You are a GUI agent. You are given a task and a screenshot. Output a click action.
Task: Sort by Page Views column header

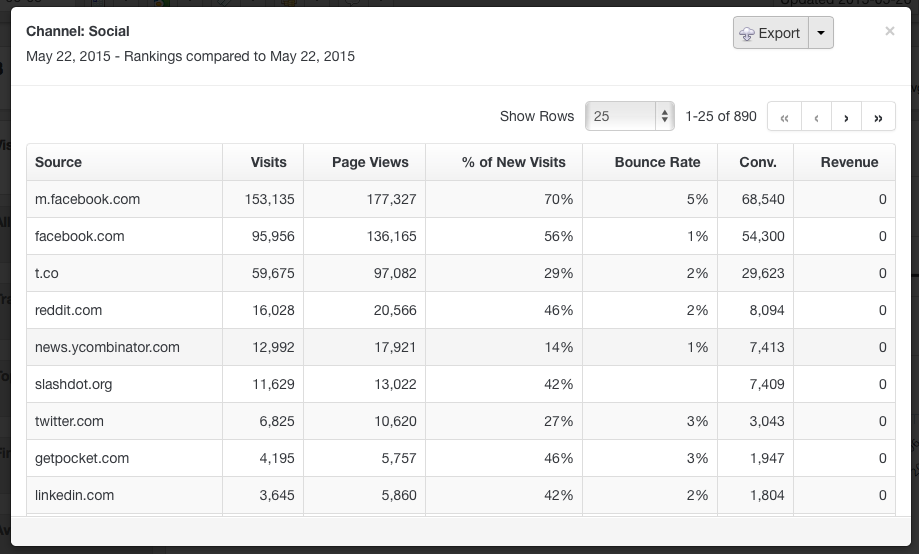point(370,162)
